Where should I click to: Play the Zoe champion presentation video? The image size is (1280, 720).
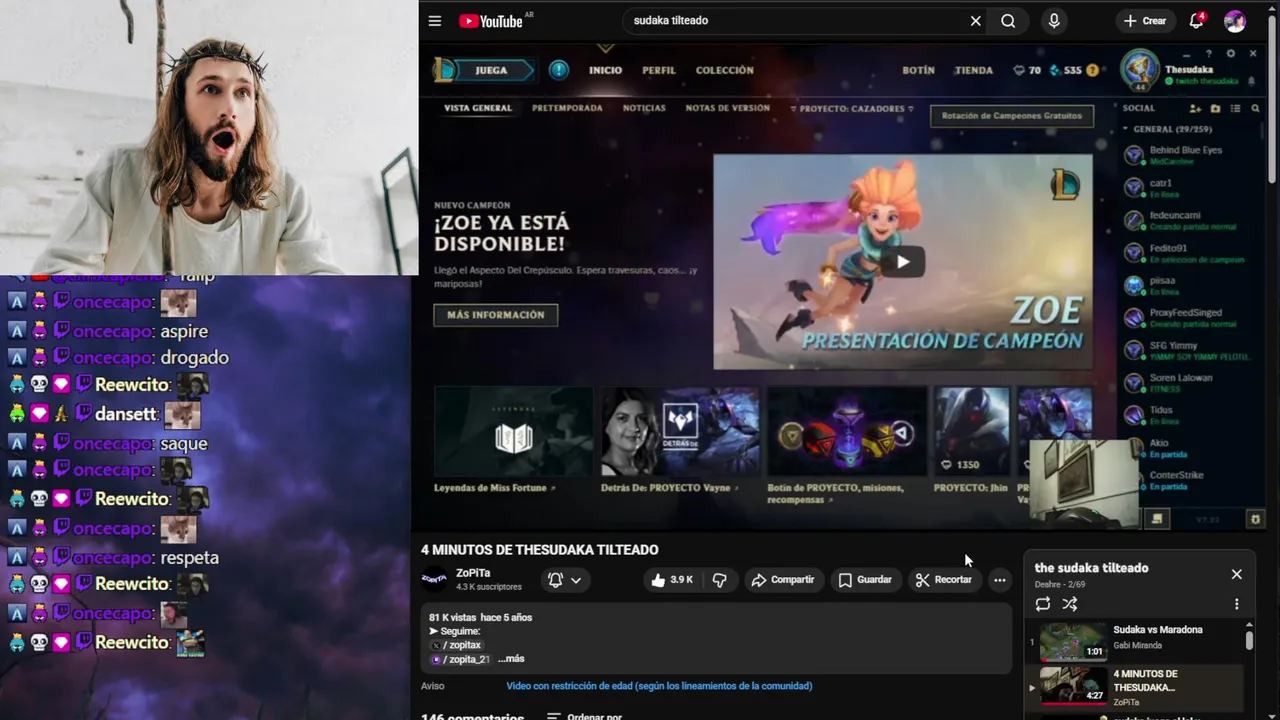click(x=902, y=262)
